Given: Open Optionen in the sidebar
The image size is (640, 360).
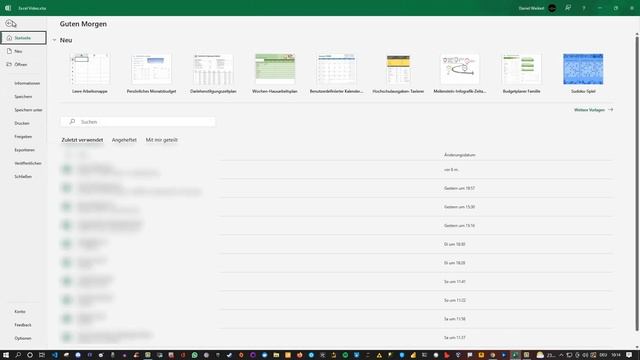Looking at the screenshot, I should pos(23,338).
